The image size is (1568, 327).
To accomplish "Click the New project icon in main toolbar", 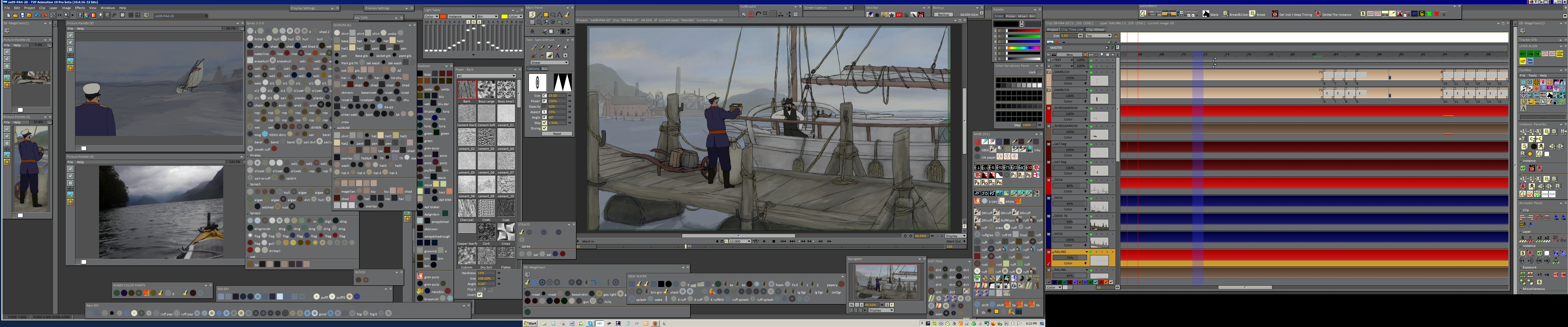I will [8, 15].
